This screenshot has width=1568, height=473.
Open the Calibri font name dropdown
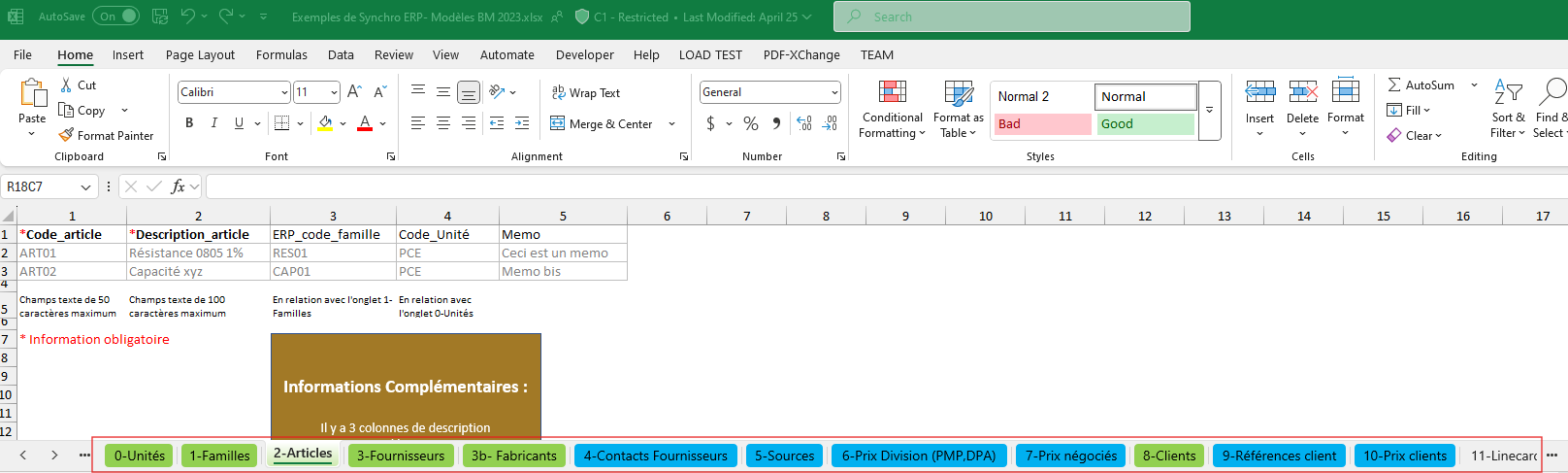click(x=284, y=92)
